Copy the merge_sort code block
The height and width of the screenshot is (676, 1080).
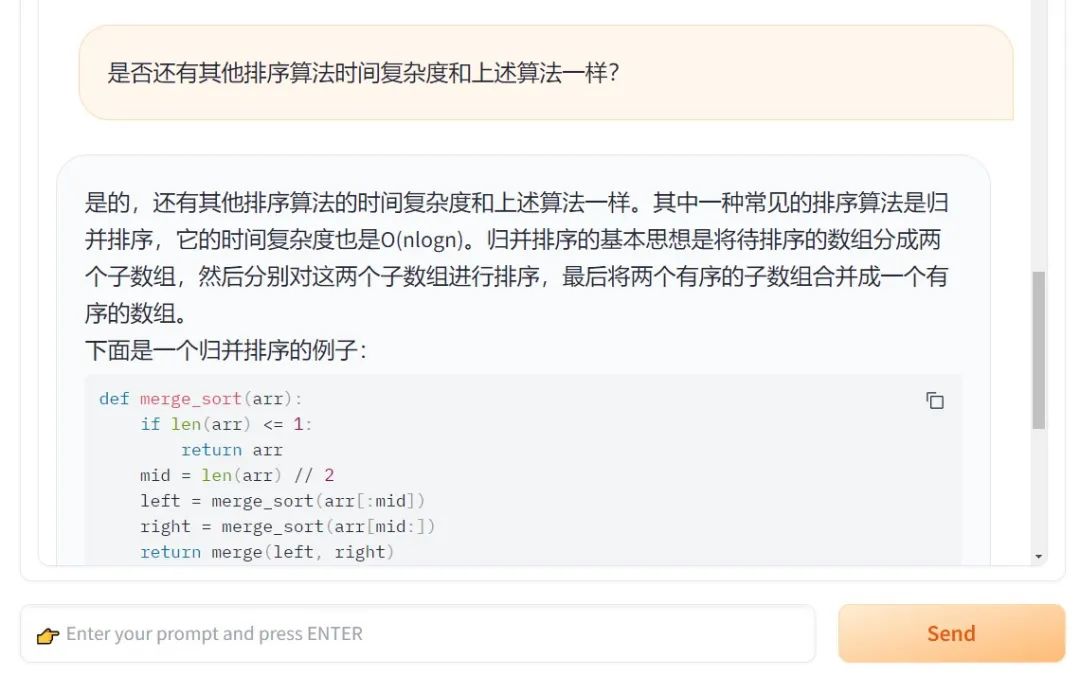coord(935,400)
